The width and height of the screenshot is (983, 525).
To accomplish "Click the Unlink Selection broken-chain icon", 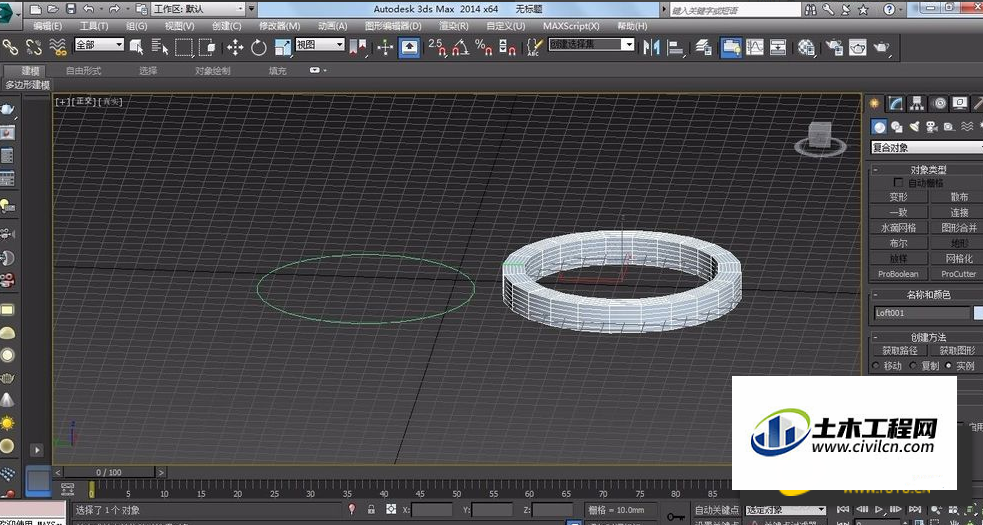I will click(x=34, y=46).
